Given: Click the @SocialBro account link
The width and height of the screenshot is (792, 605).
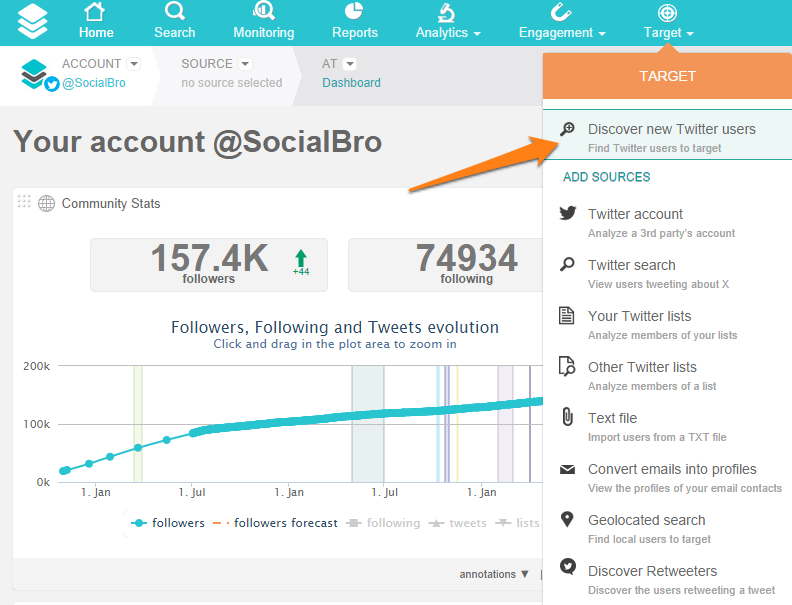Looking at the screenshot, I should tap(94, 83).
